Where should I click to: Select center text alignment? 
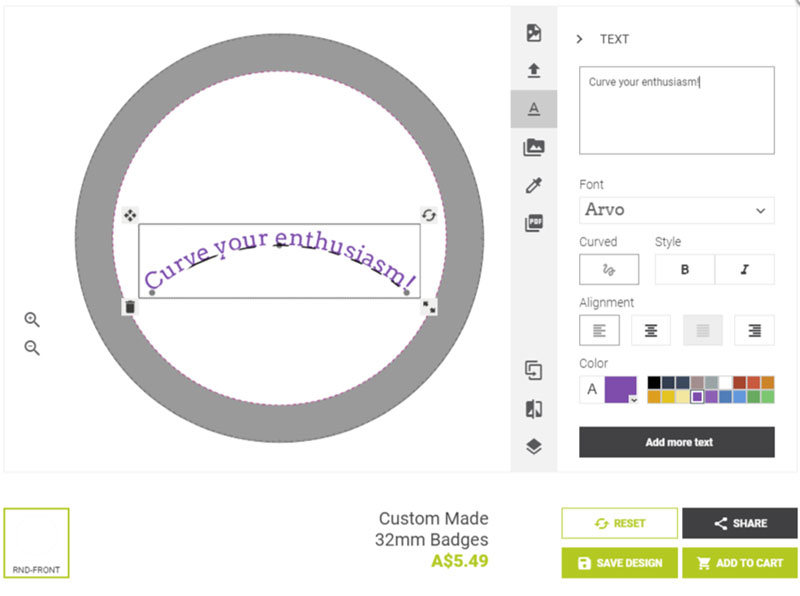click(651, 330)
